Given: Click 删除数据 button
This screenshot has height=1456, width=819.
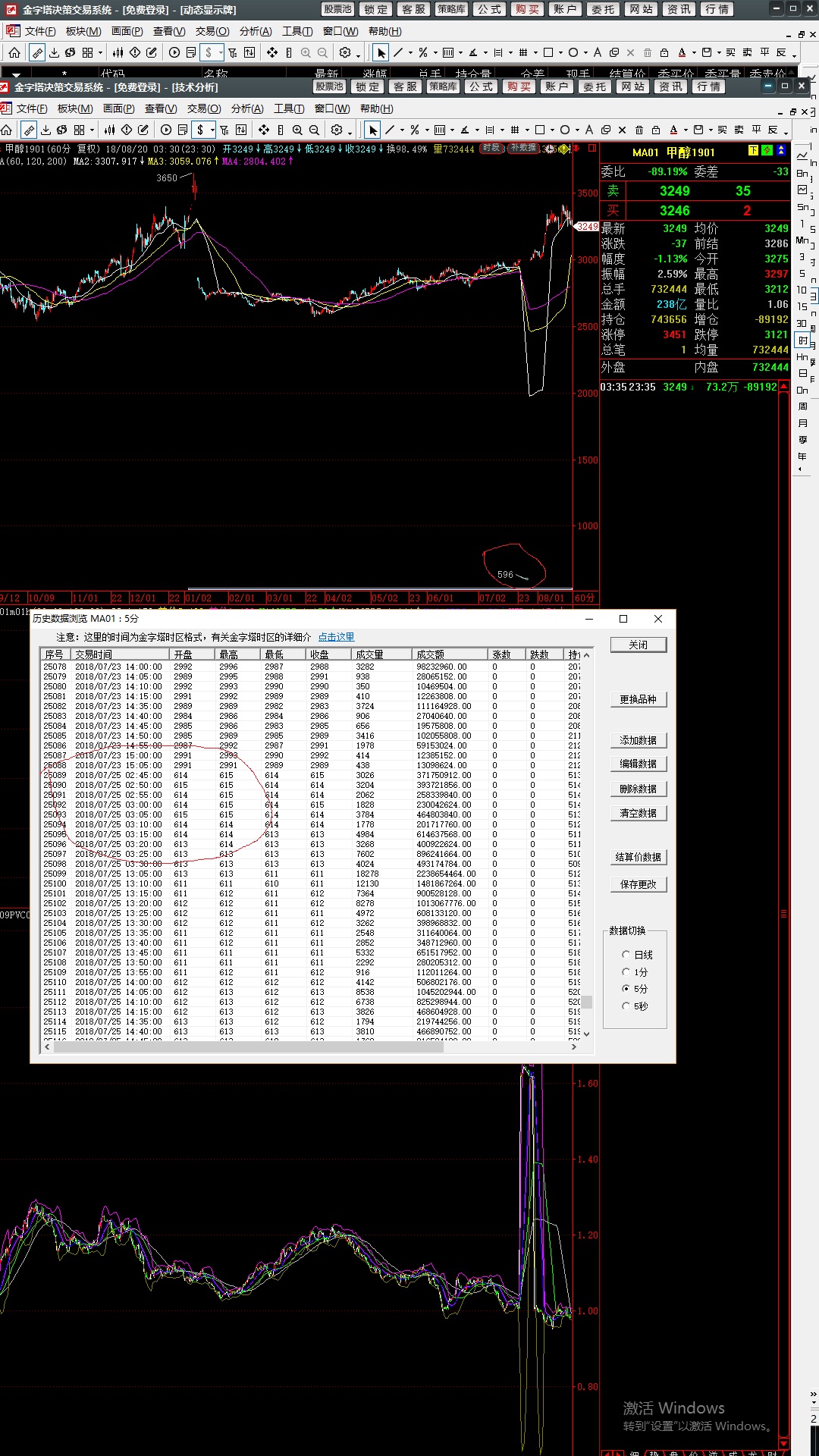Looking at the screenshot, I should pos(638,789).
